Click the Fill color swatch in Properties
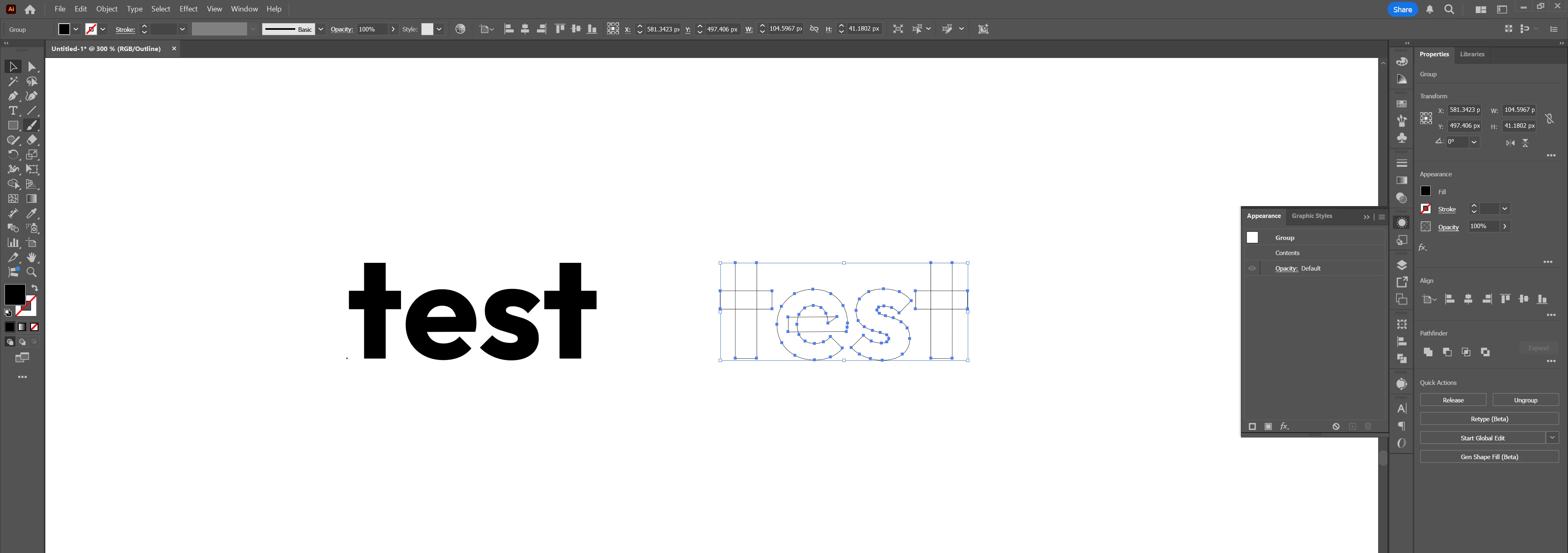The image size is (1568, 553). pyautogui.click(x=1425, y=192)
